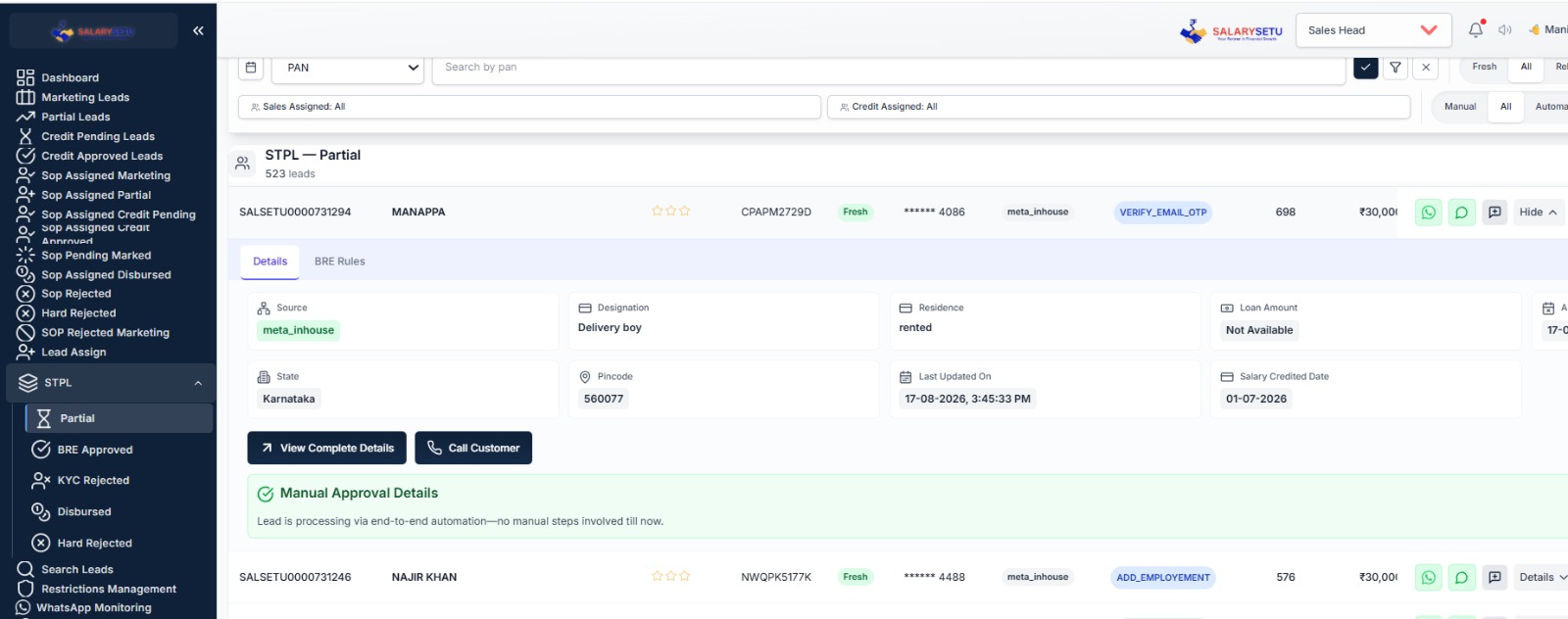The image size is (1568, 619).
Task: Open WhatsApp for NAJIR KHAN lead
Action: [1429, 578]
